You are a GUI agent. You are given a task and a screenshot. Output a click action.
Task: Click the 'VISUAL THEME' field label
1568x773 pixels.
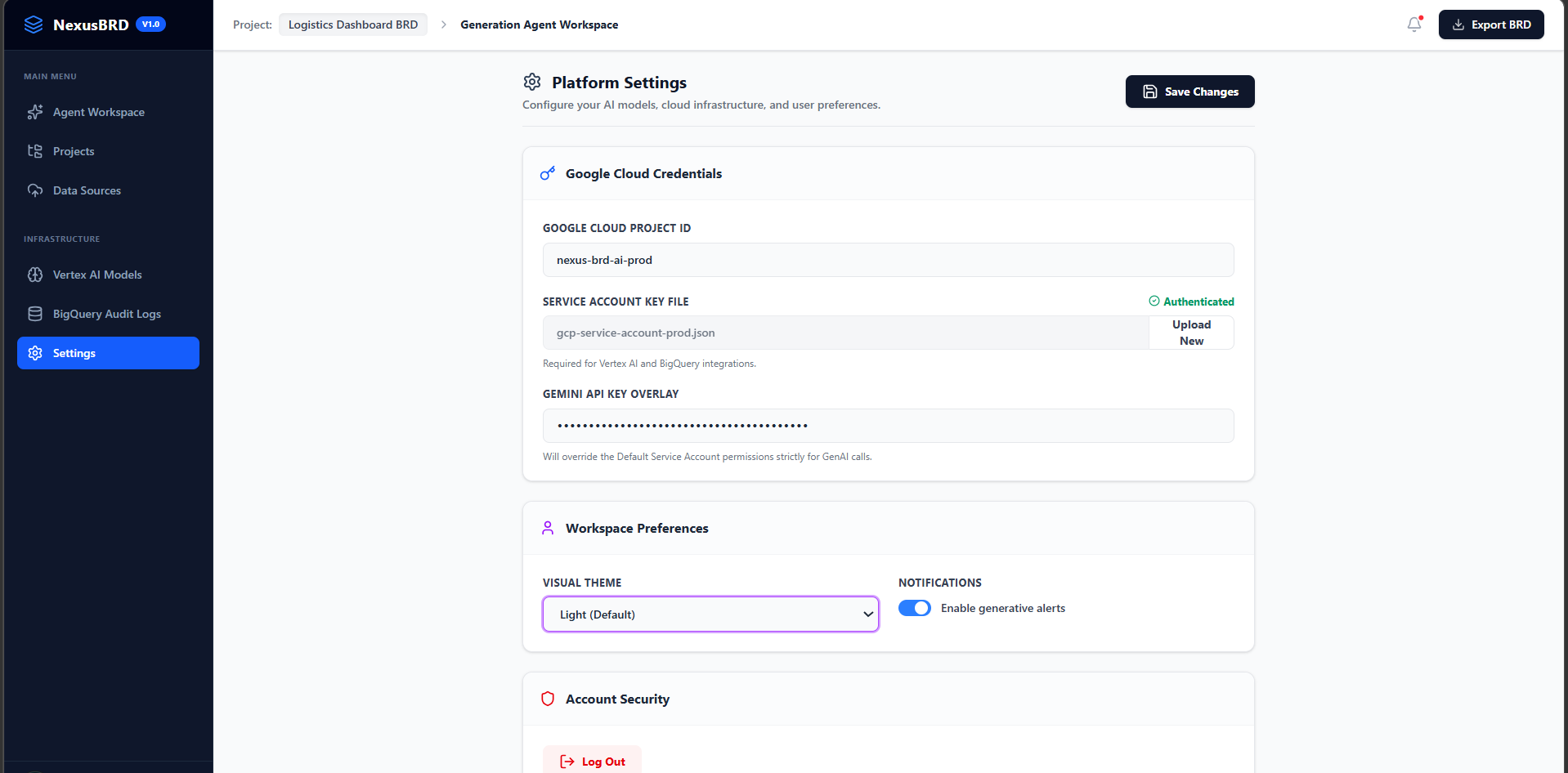(582, 583)
